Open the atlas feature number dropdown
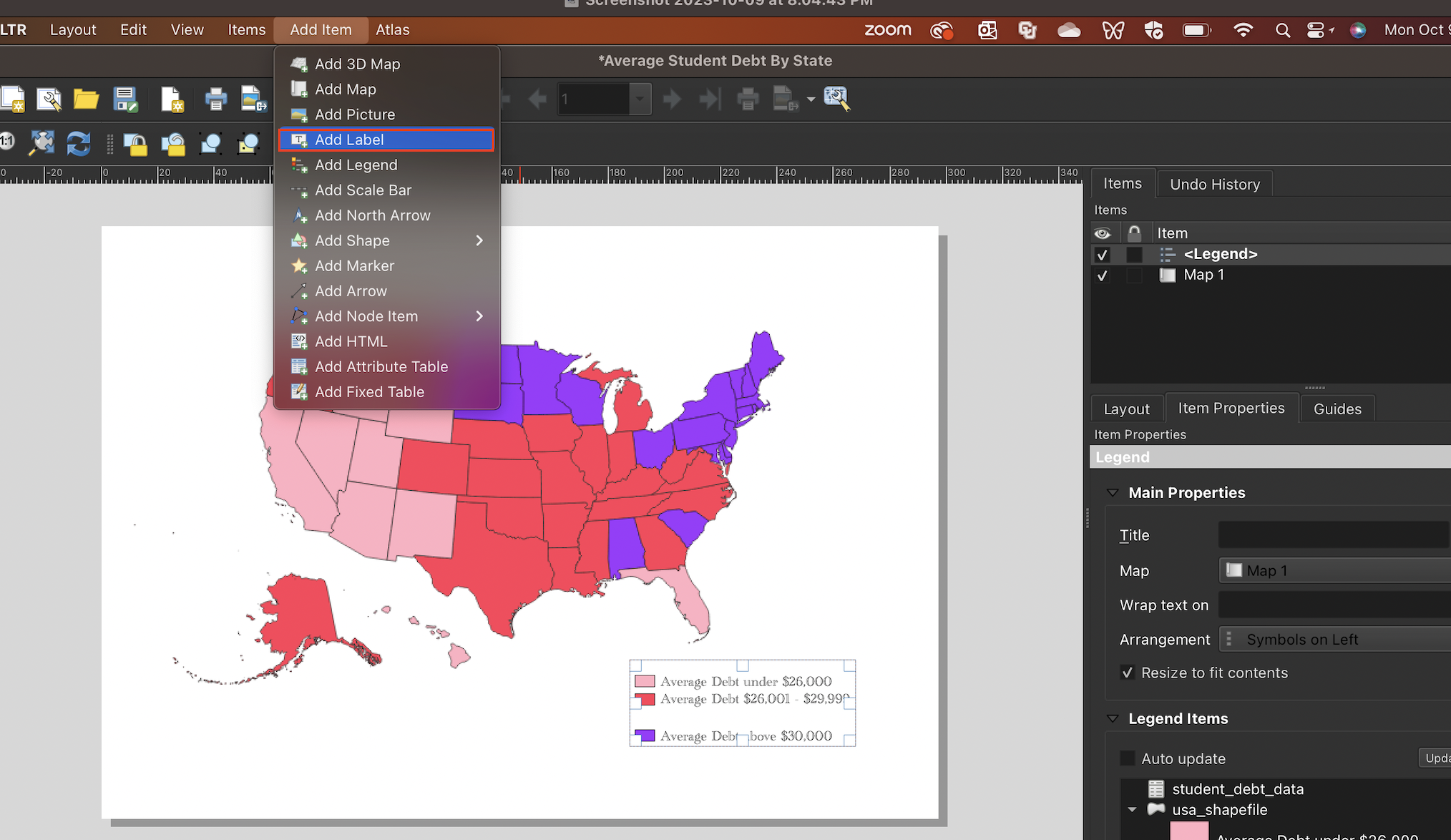Viewport: 1451px width, 840px height. click(x=640, y=99)
